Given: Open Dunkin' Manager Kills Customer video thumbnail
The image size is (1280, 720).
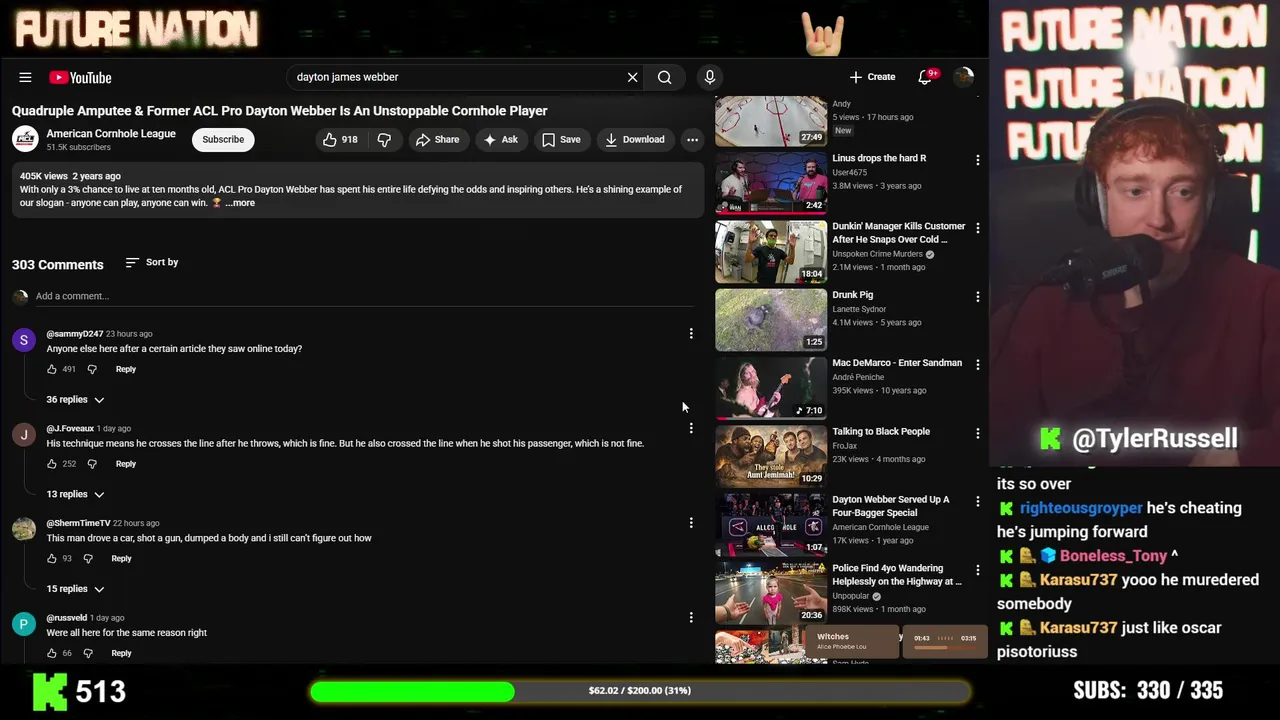Looking at the screenshot, I should (771, 251).
